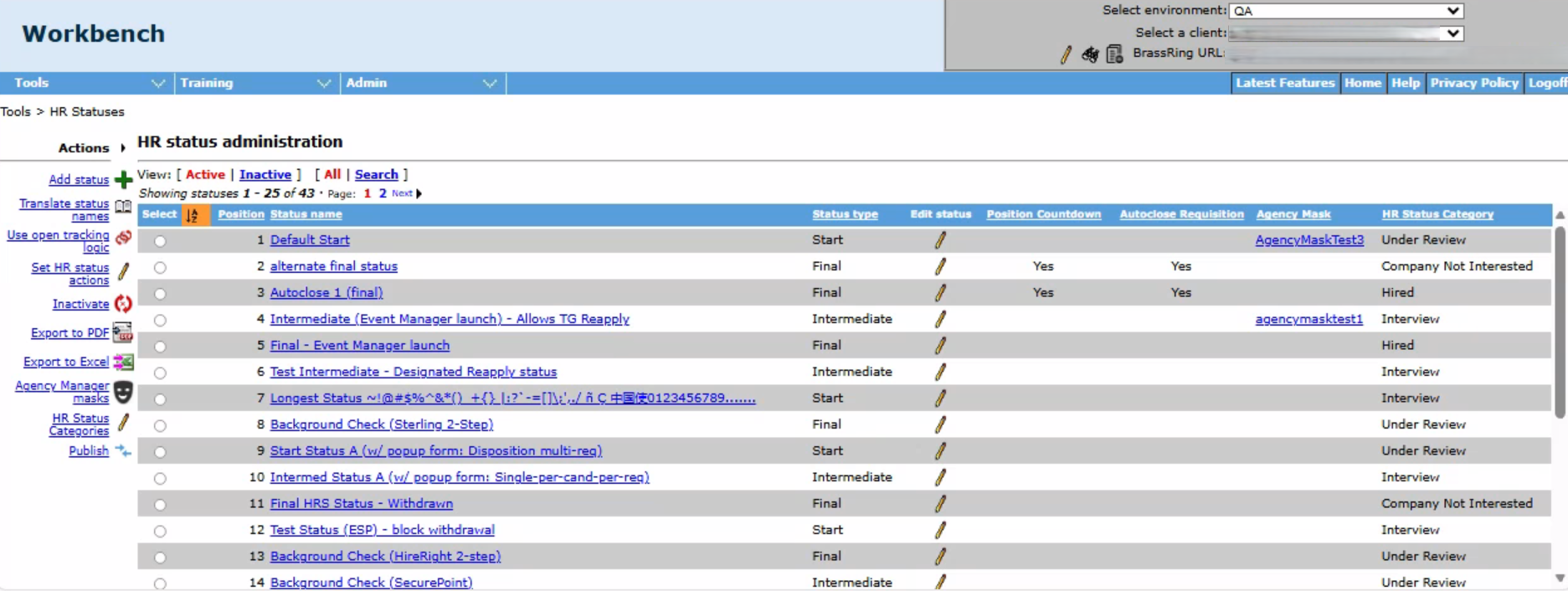Screen dimensions: 1568x591
Task: Click the red Inactivate icon
Action: [123, 304]
